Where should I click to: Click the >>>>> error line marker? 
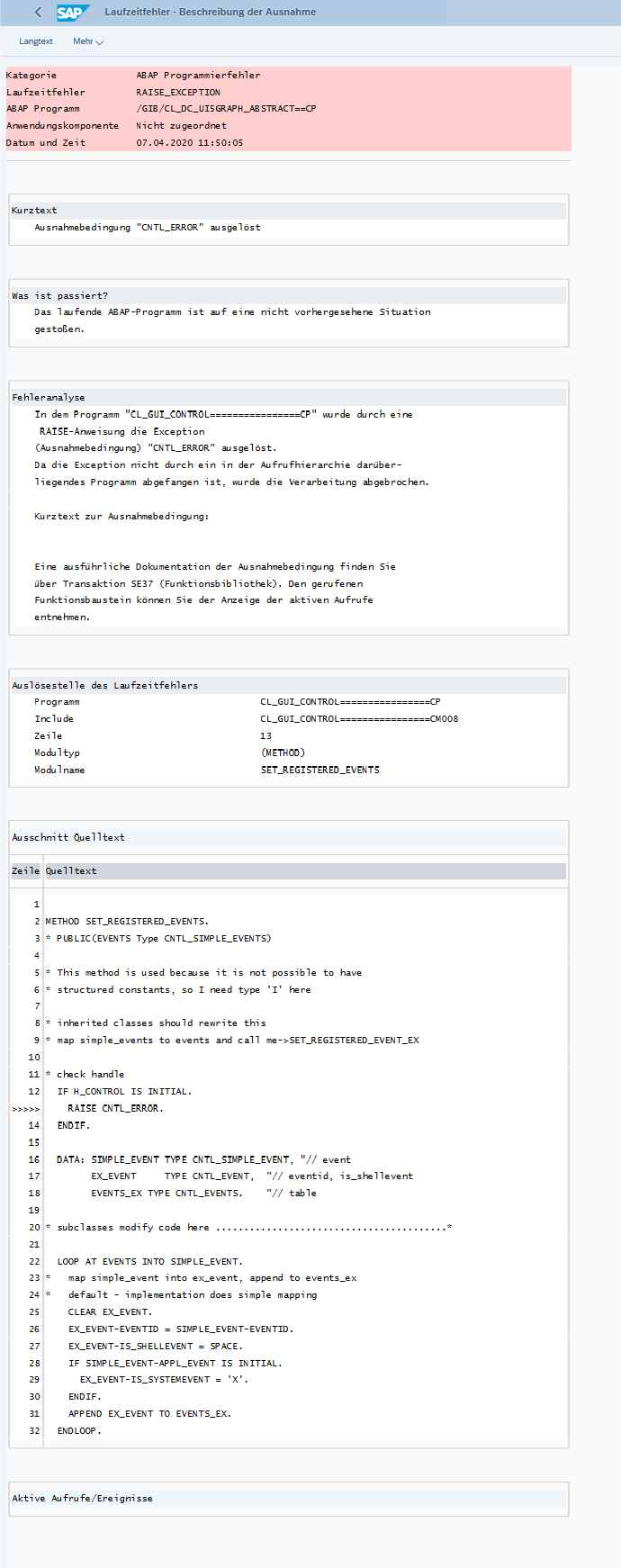[x=25, y=1109]
